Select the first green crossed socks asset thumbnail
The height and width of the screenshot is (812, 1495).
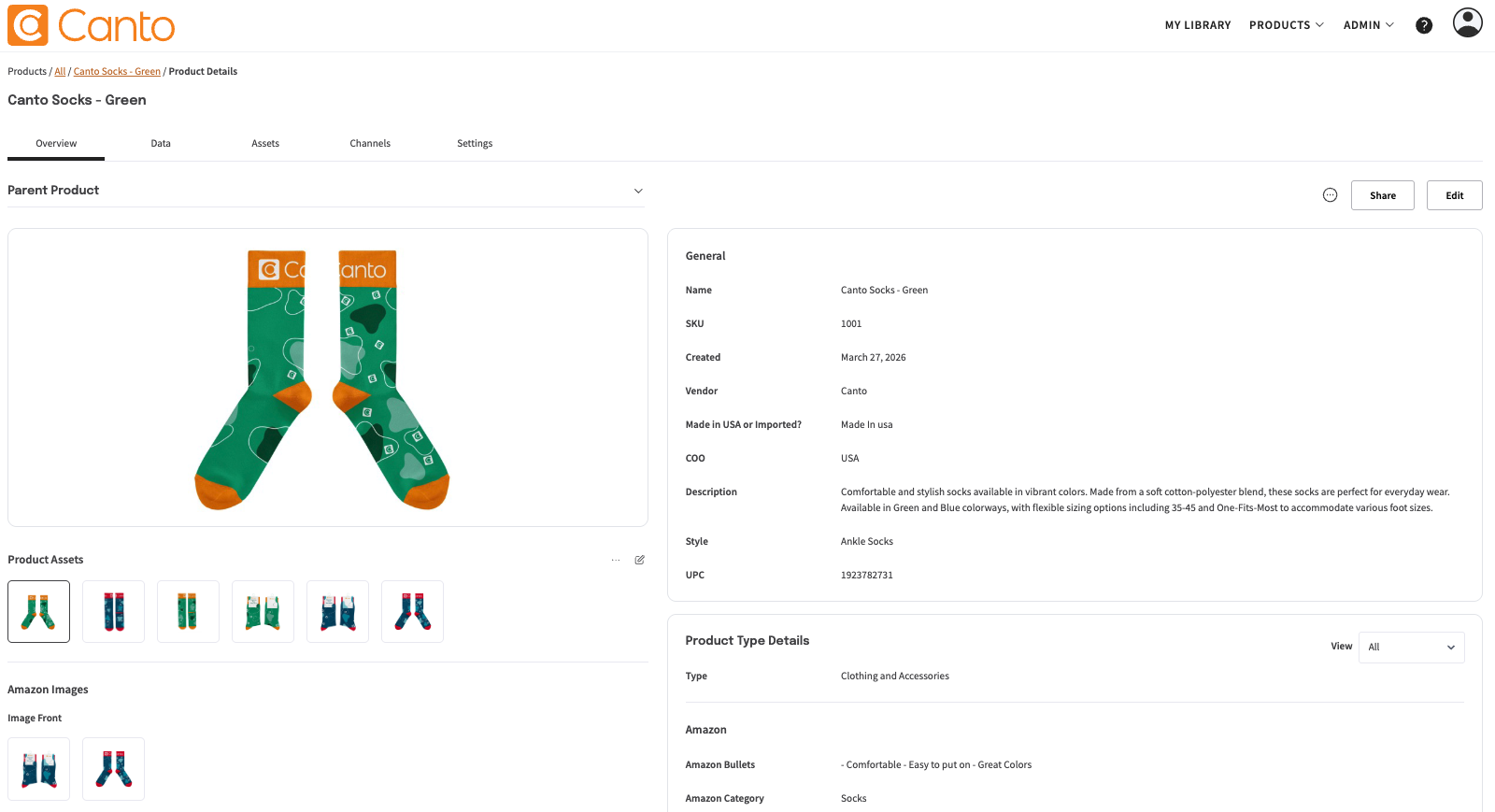(38, 611)
